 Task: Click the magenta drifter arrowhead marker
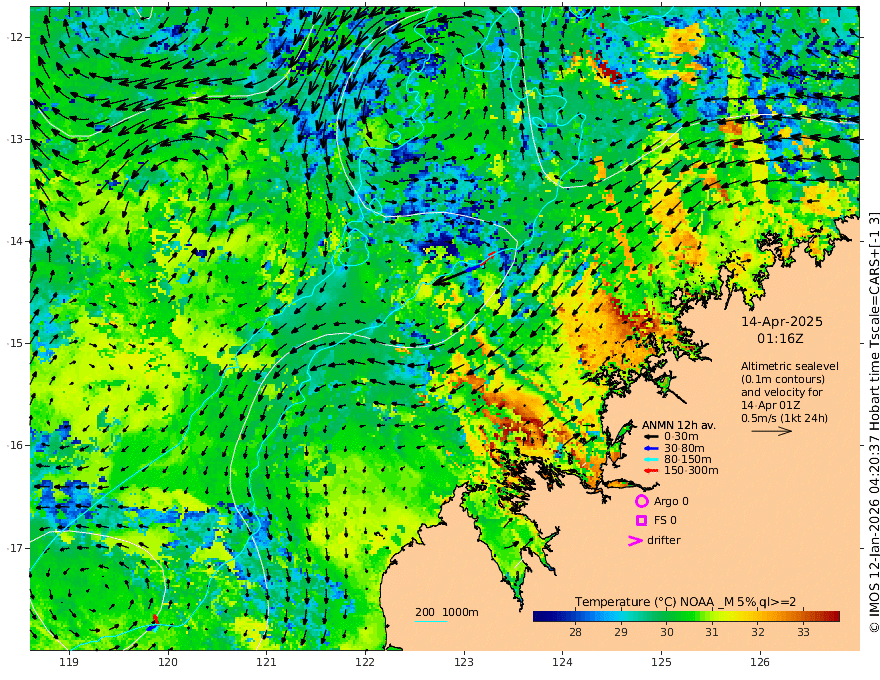(635, 540)
